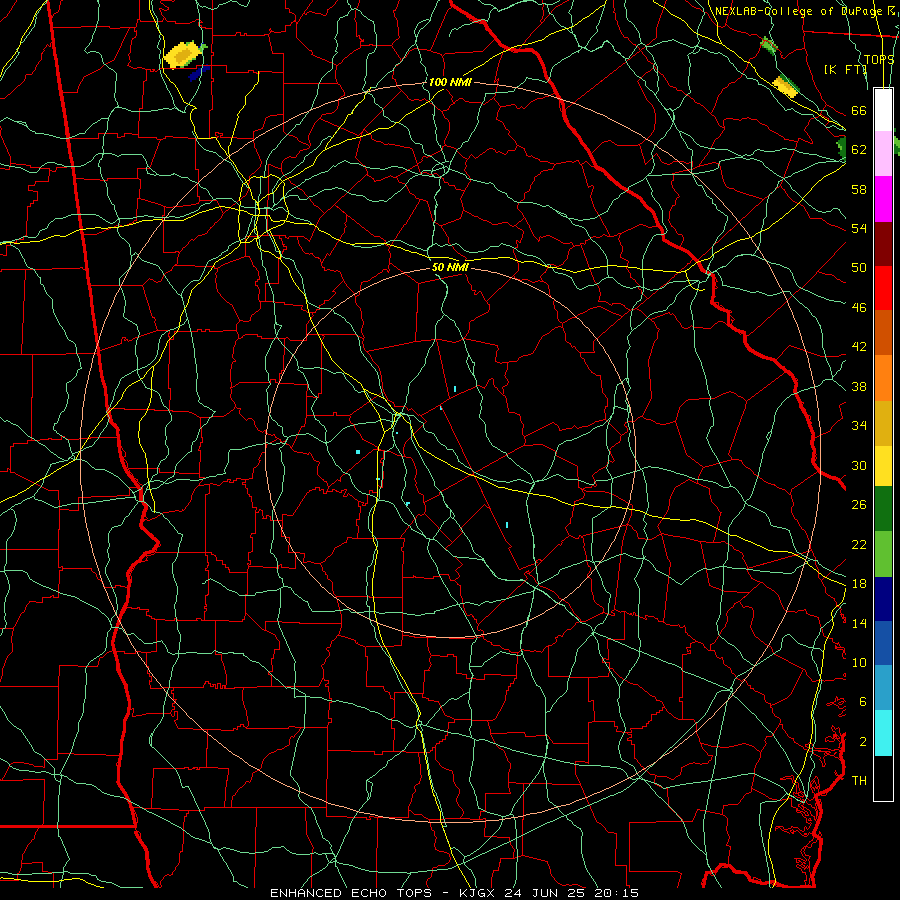Click the legend value '58'

tap(859, 189)
